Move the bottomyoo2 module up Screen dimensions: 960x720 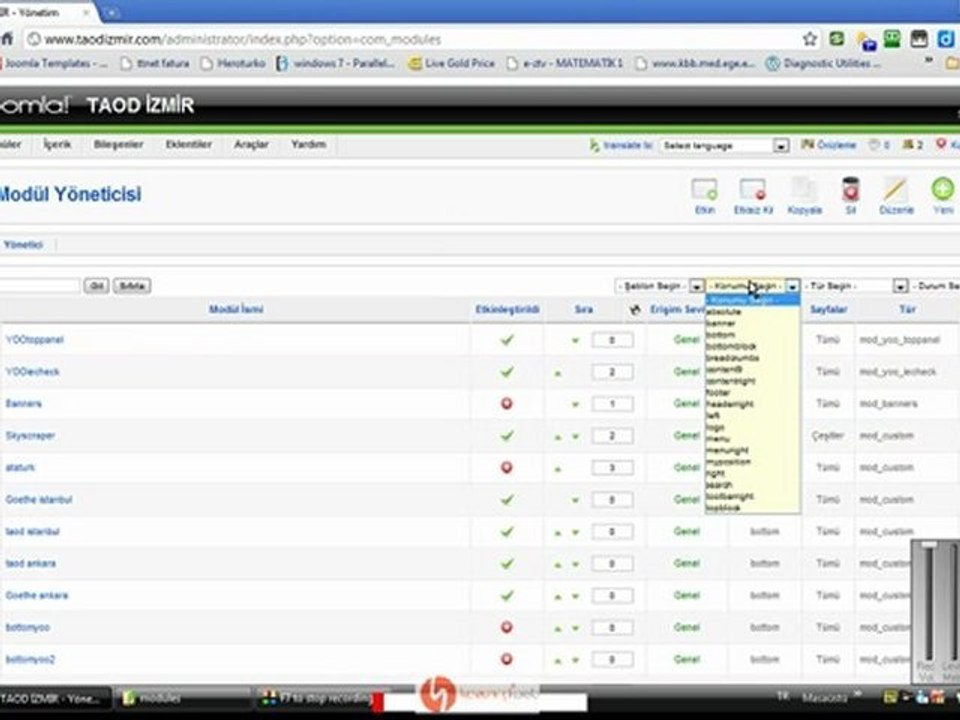pyautogui.click(x=558, y=660)
